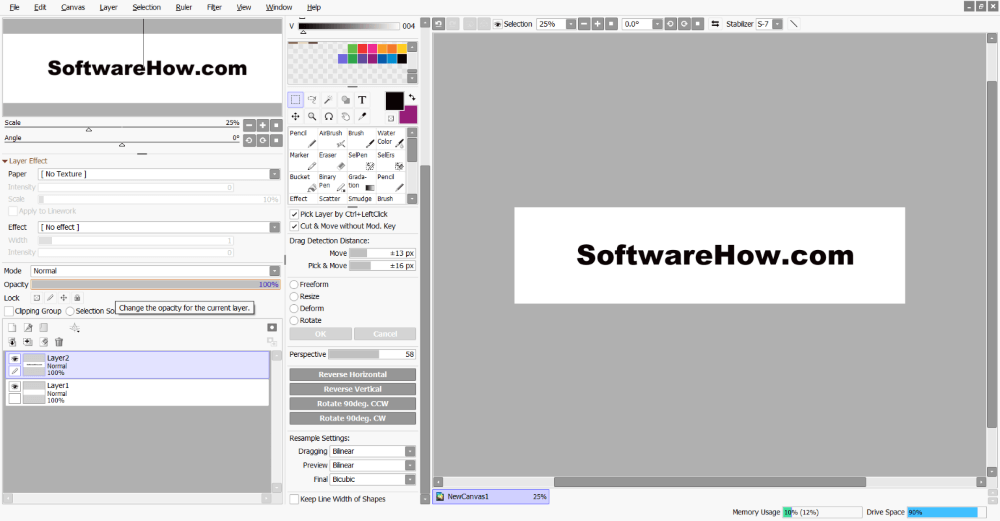Open the Stabilizer S-7 dropdown
The height and width of the screenshot is (521, 1000).
point(777,24)
